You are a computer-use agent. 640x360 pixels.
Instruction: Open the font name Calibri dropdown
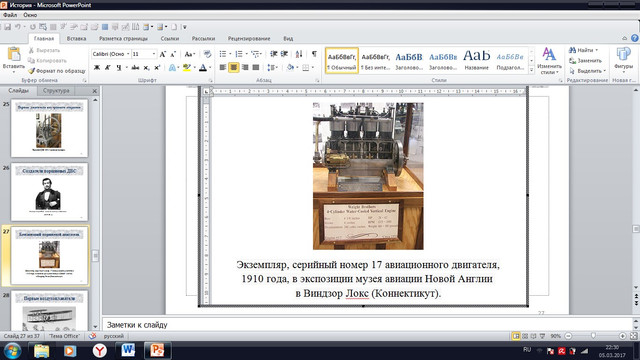(128, 54)
